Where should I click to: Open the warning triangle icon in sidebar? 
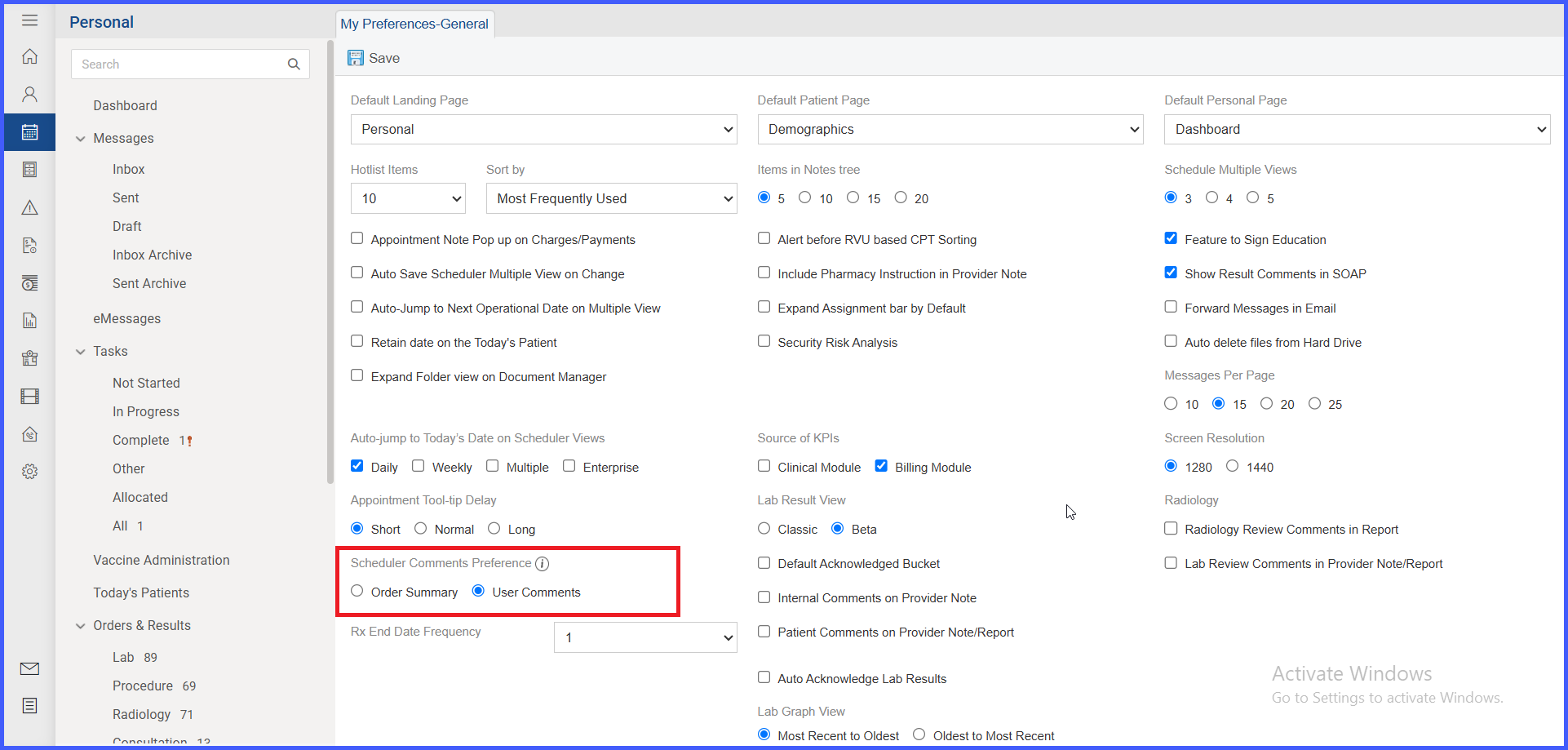coord(29,207)
